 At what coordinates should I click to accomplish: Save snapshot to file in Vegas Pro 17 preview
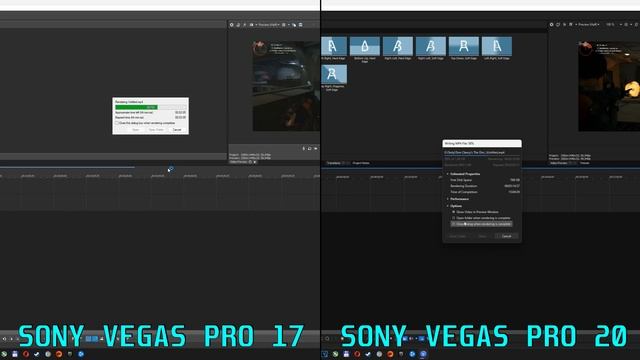pyautogui.click(x=300, y=25)
